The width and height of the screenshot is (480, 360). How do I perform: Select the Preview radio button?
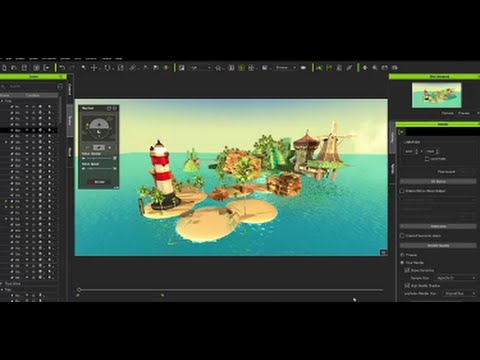point(402,255)
